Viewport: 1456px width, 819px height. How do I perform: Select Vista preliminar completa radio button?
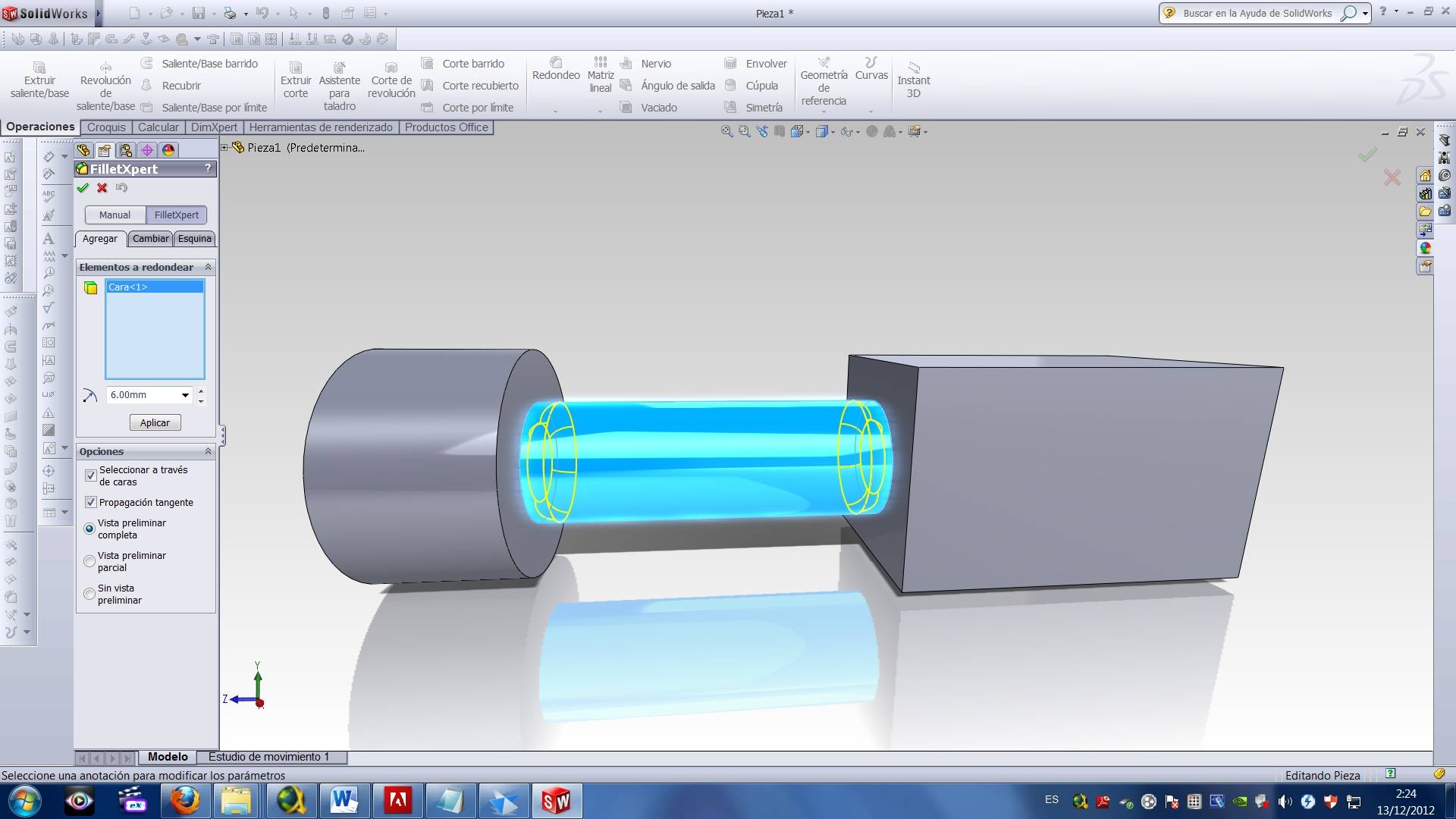tap(89, 529)
